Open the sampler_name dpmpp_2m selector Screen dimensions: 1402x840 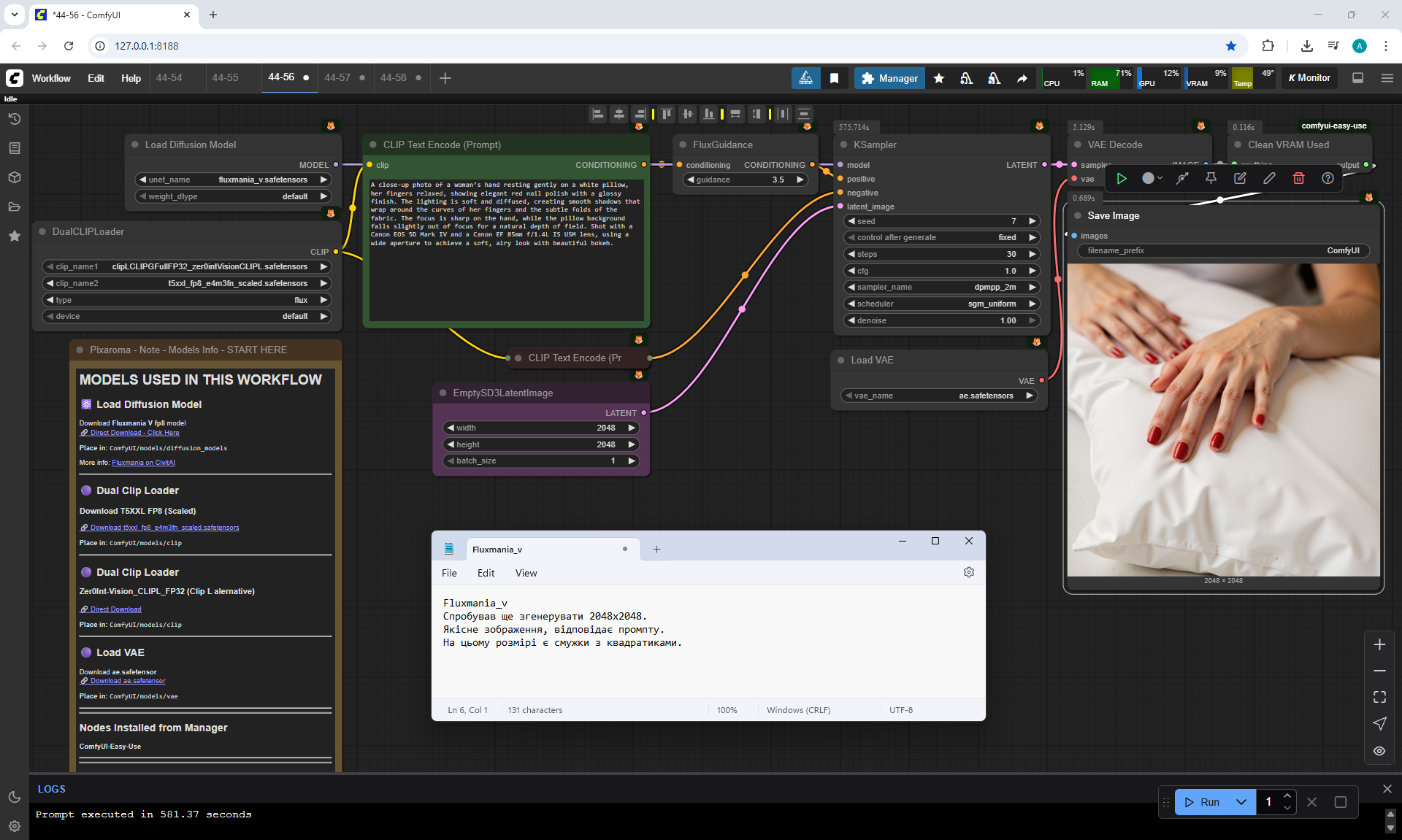(x=941, y=287)
